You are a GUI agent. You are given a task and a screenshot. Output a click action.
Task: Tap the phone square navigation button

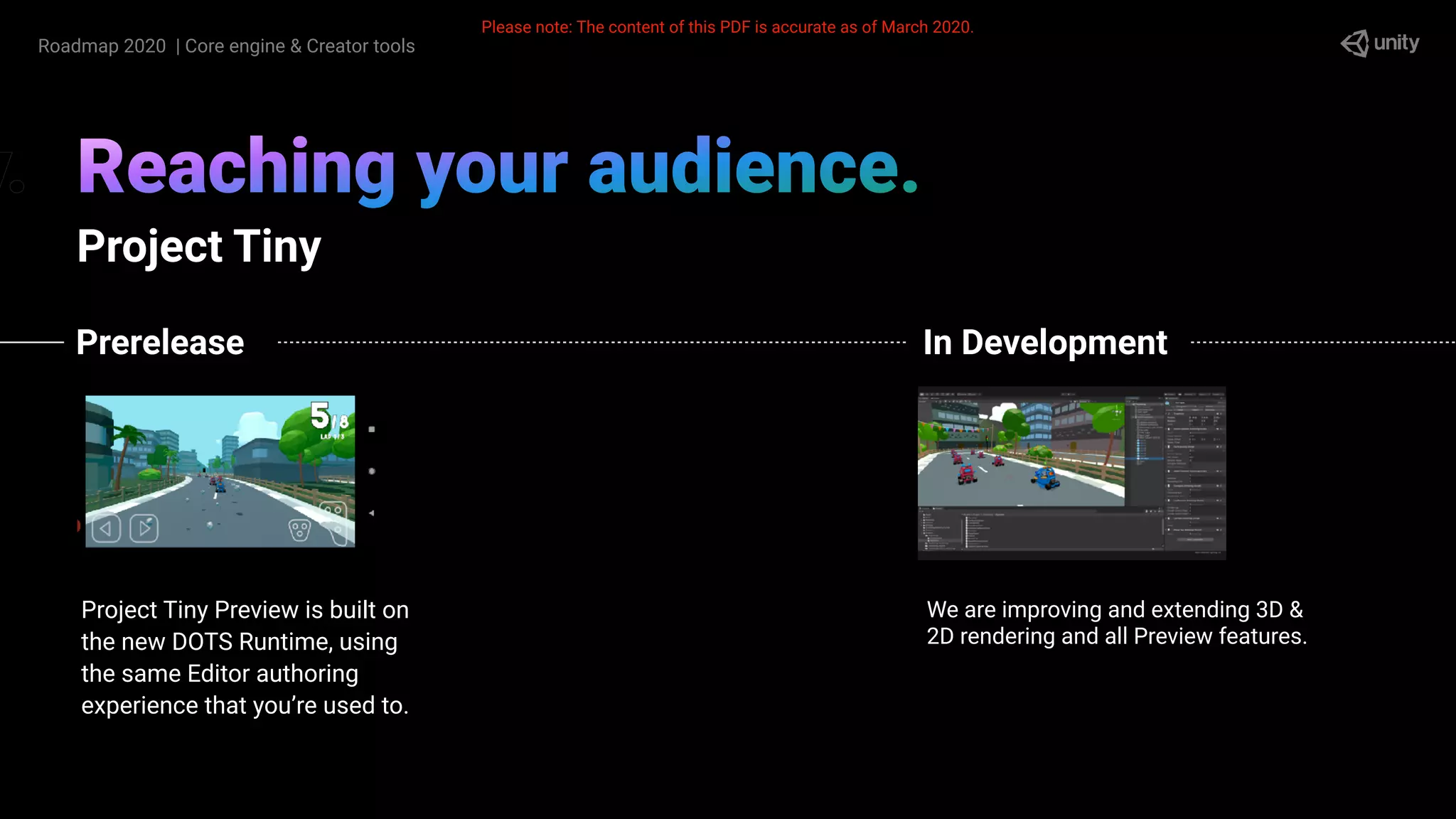click(372, 429)
